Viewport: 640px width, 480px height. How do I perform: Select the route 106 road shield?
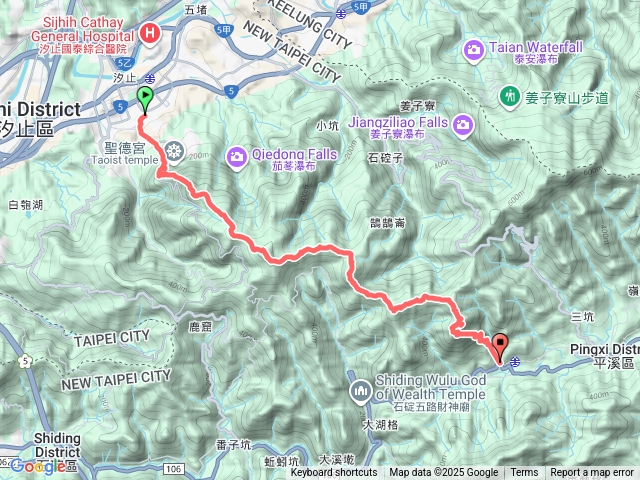pyautogui.click(x=173, y=469)
